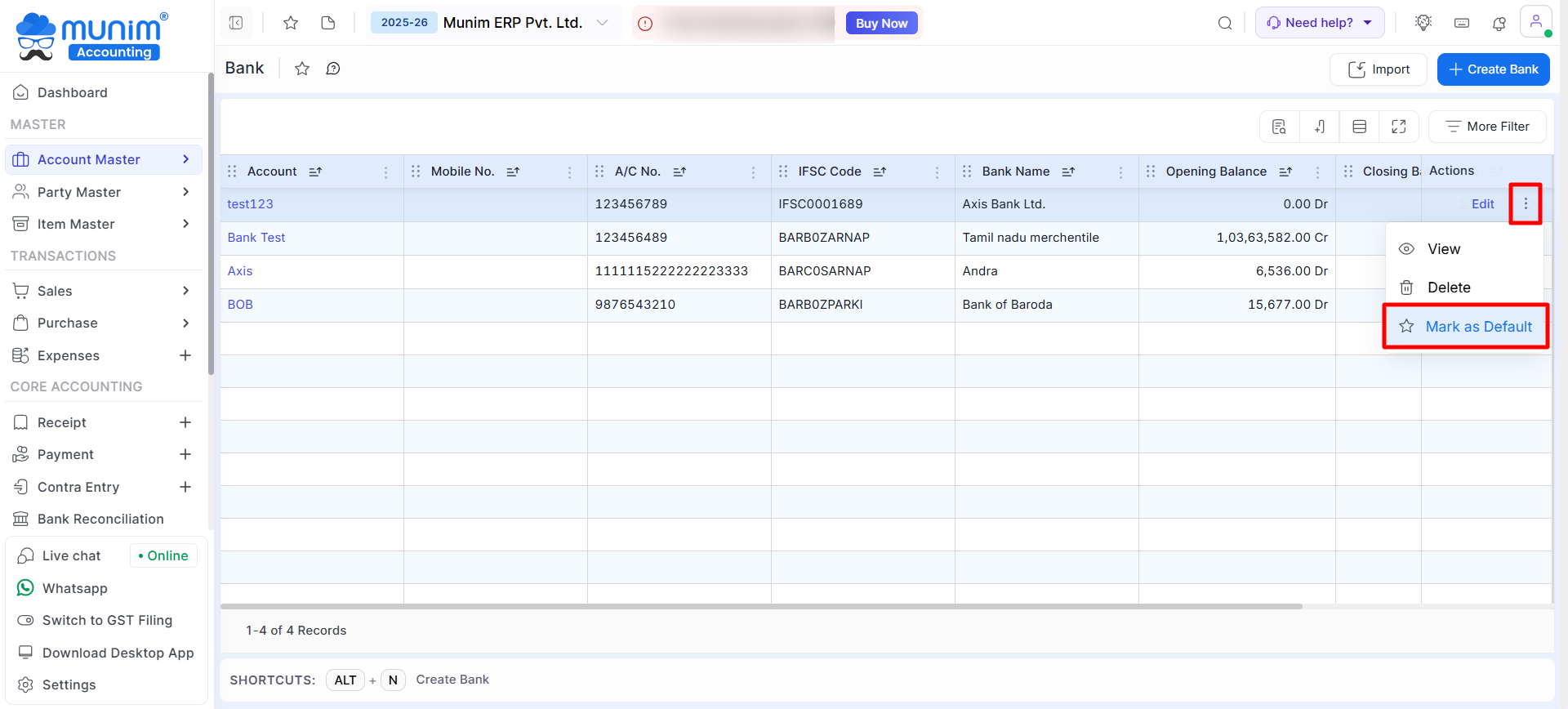This screenshot has height=709, width=1568.
Task: Click the fullscreen expand icon above the table
Action: click(x=1398, y=127)
